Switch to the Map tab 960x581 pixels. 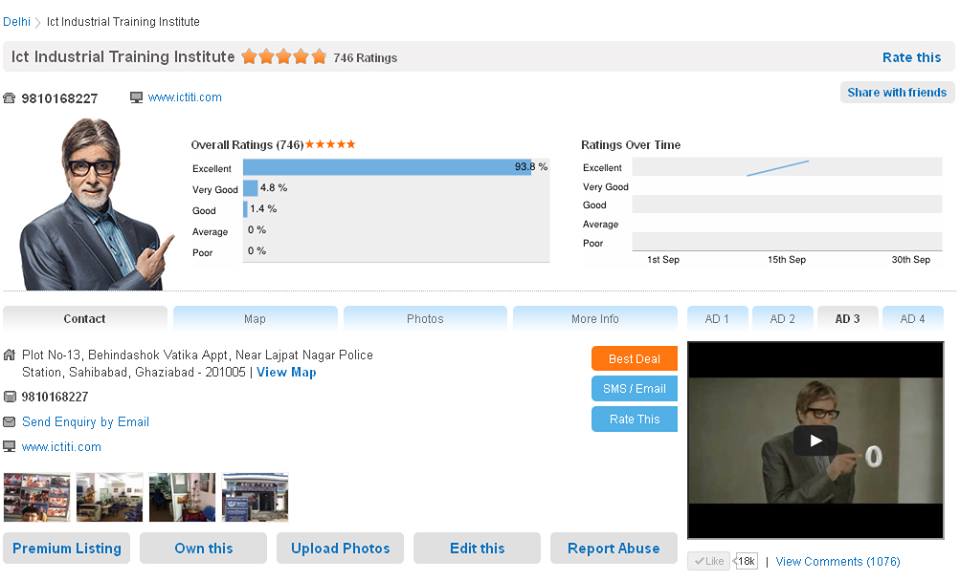[255, 318]
